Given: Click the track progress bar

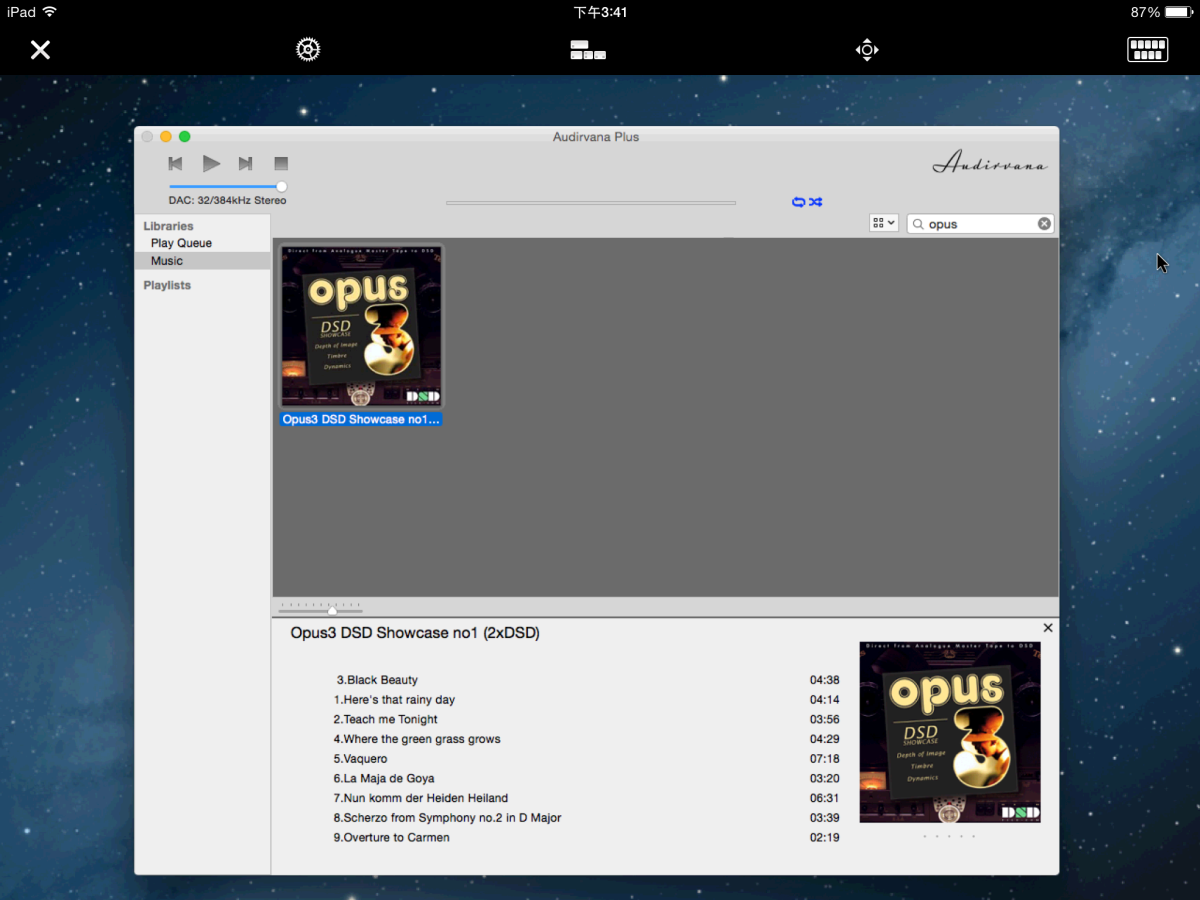Looking at the screenshot, I should click(x=590, y=203).
